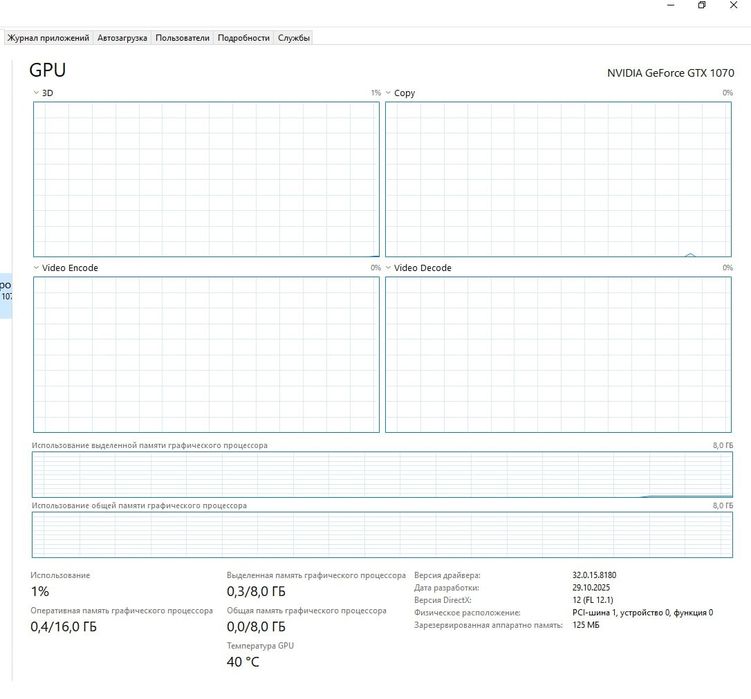Close the Task Manager window

pos(733,5)
